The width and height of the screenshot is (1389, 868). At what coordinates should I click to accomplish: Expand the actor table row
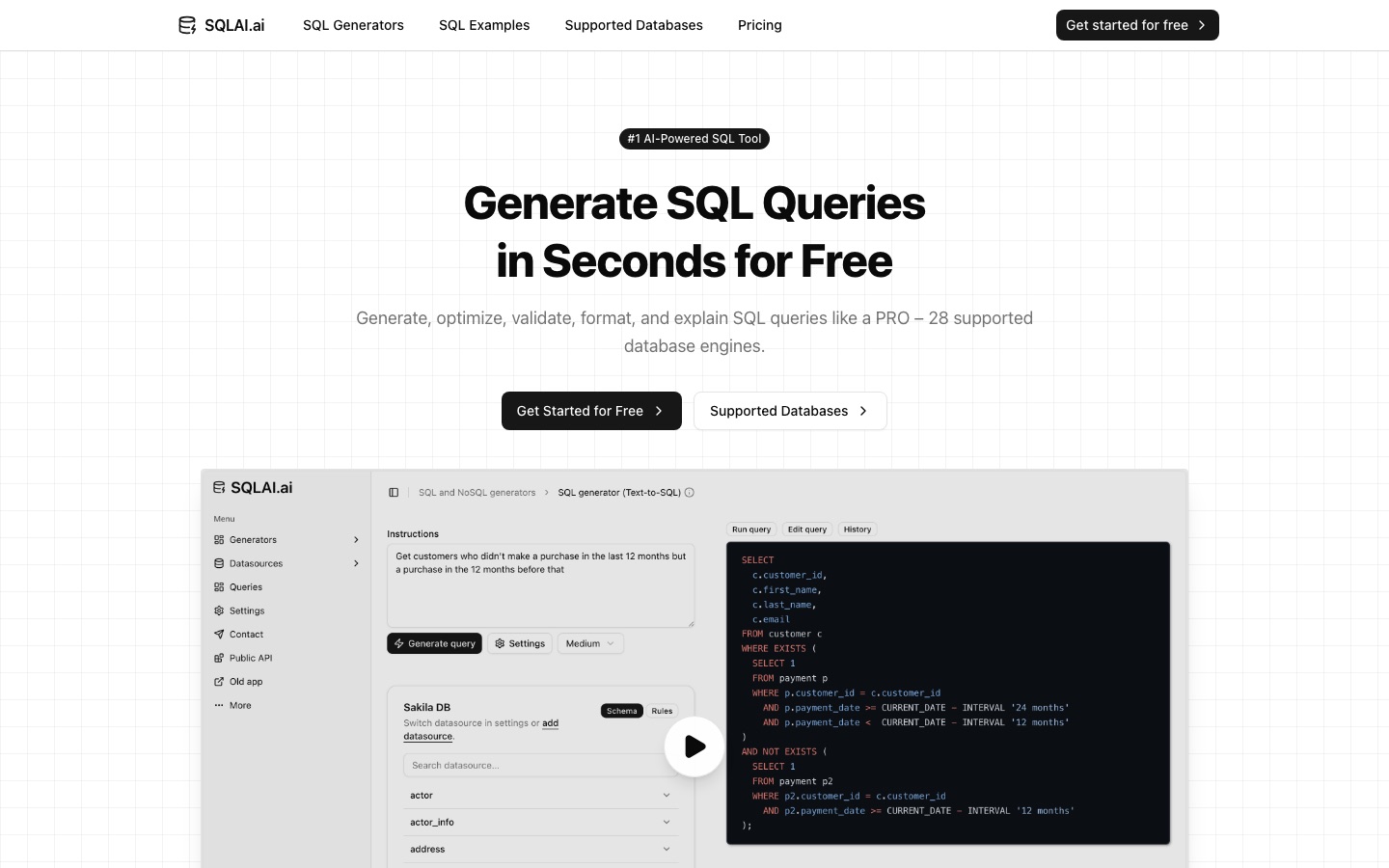[540, 796]
